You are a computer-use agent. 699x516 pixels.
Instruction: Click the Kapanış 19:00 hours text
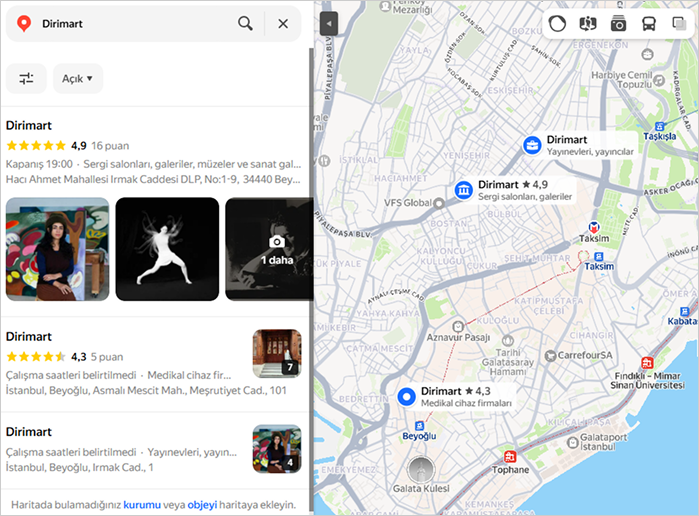(x=39, y=164)
